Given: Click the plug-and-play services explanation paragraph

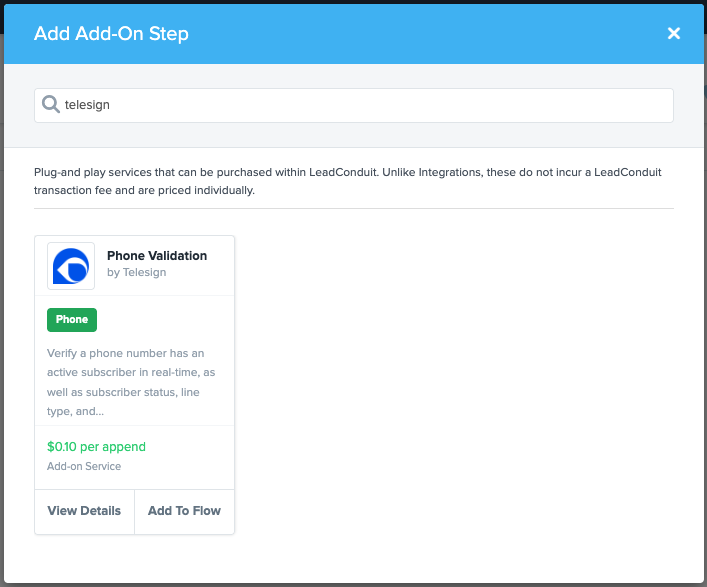Looking at the screenshot, I should click(x=347, y=181).
